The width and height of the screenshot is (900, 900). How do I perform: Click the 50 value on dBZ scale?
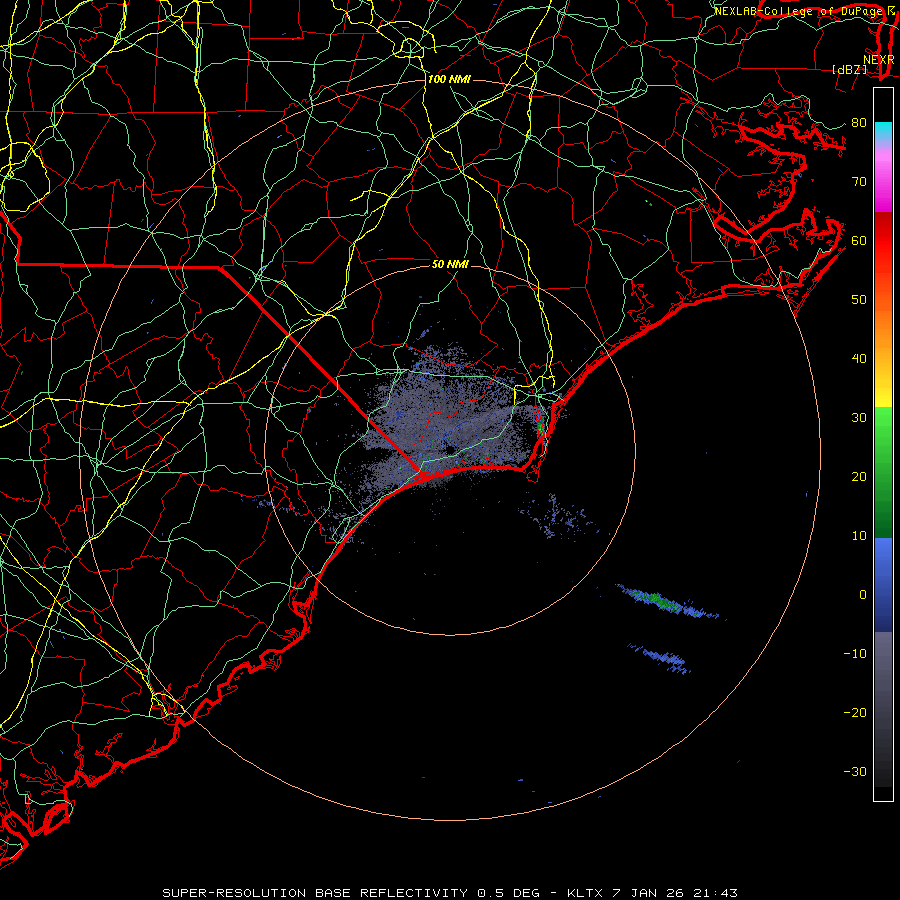tap(859, 300)
